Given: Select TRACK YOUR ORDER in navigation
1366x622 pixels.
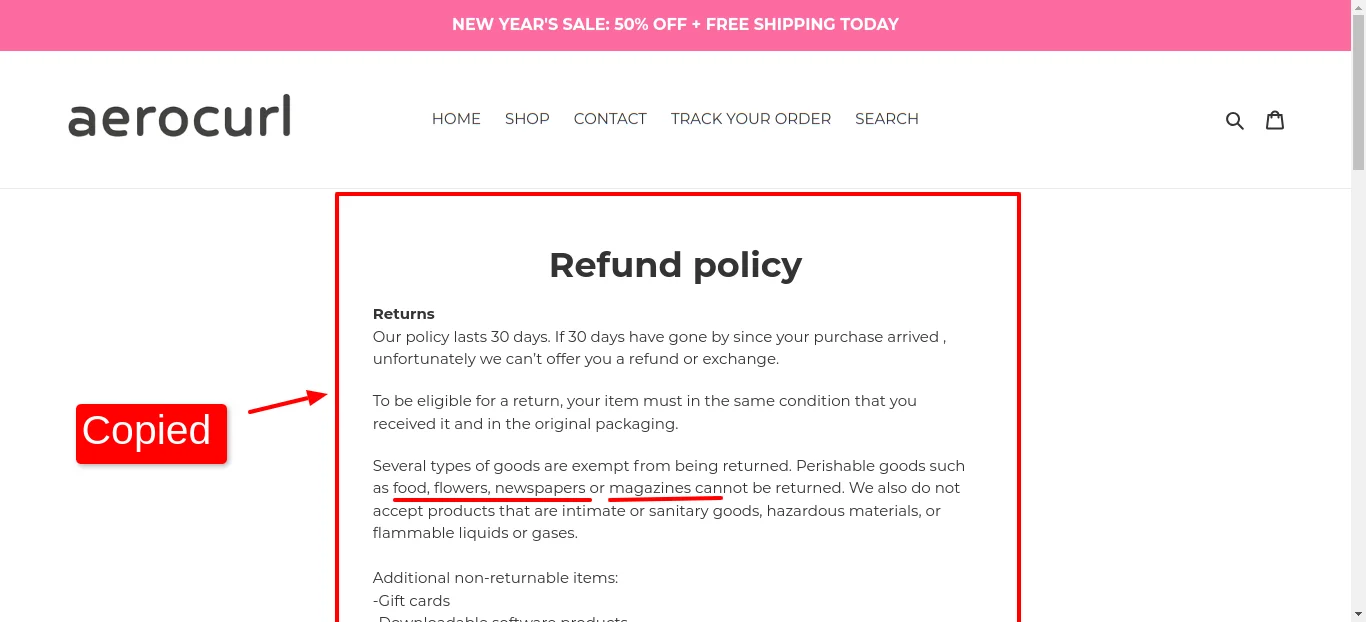Looking at the screenshot, I should pos(751,119).
